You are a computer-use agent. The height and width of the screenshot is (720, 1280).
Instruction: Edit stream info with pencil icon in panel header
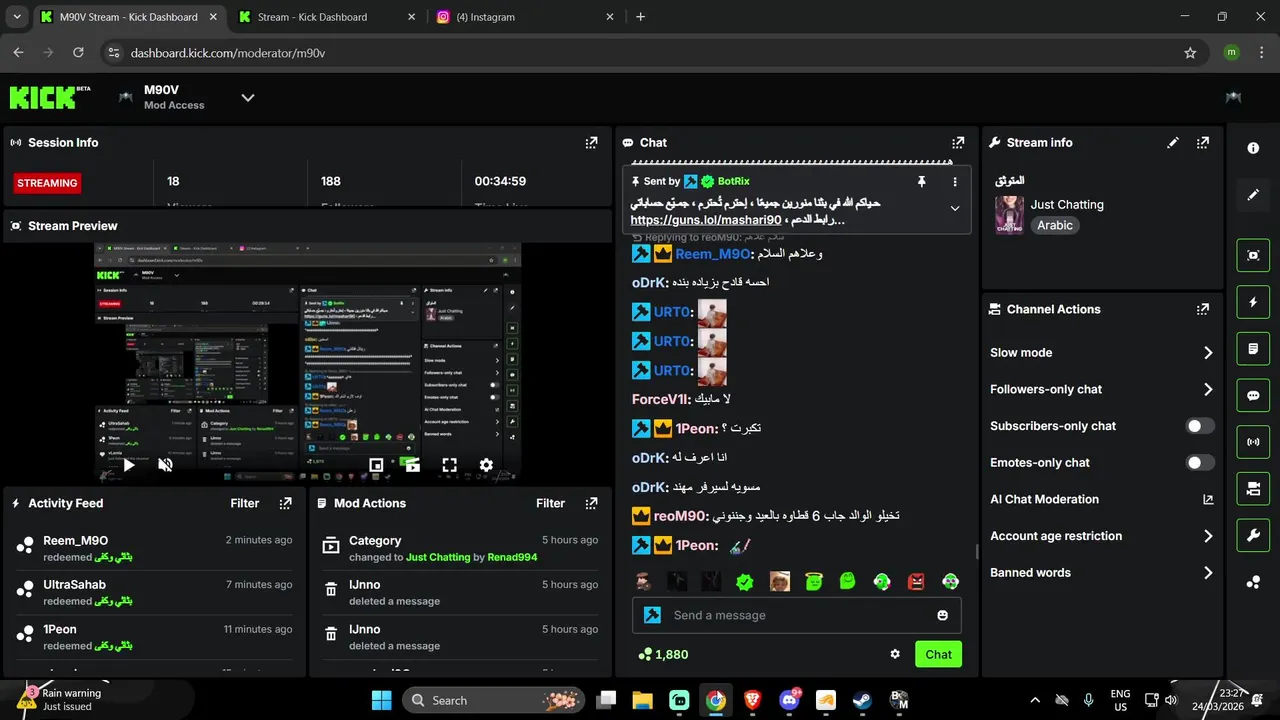point(1173,143)
